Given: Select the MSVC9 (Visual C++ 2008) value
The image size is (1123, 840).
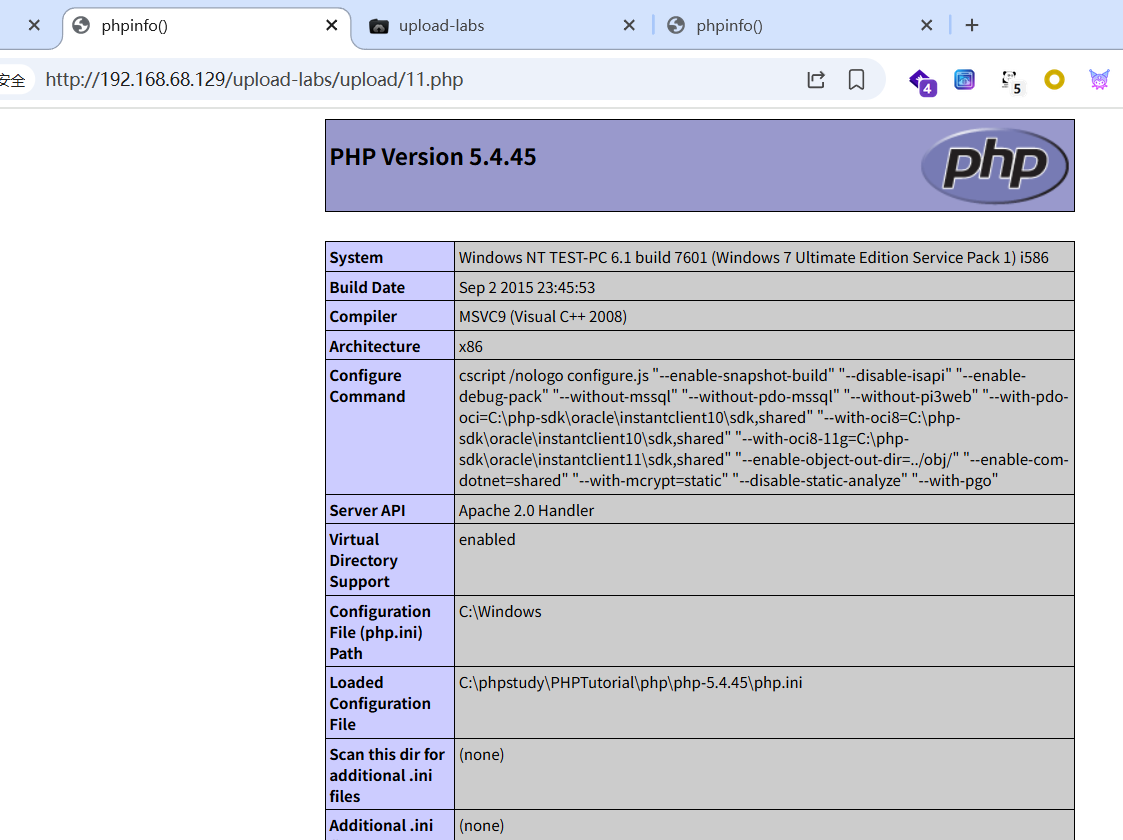Looking at the screenshot, I should (x=542, y=317).
